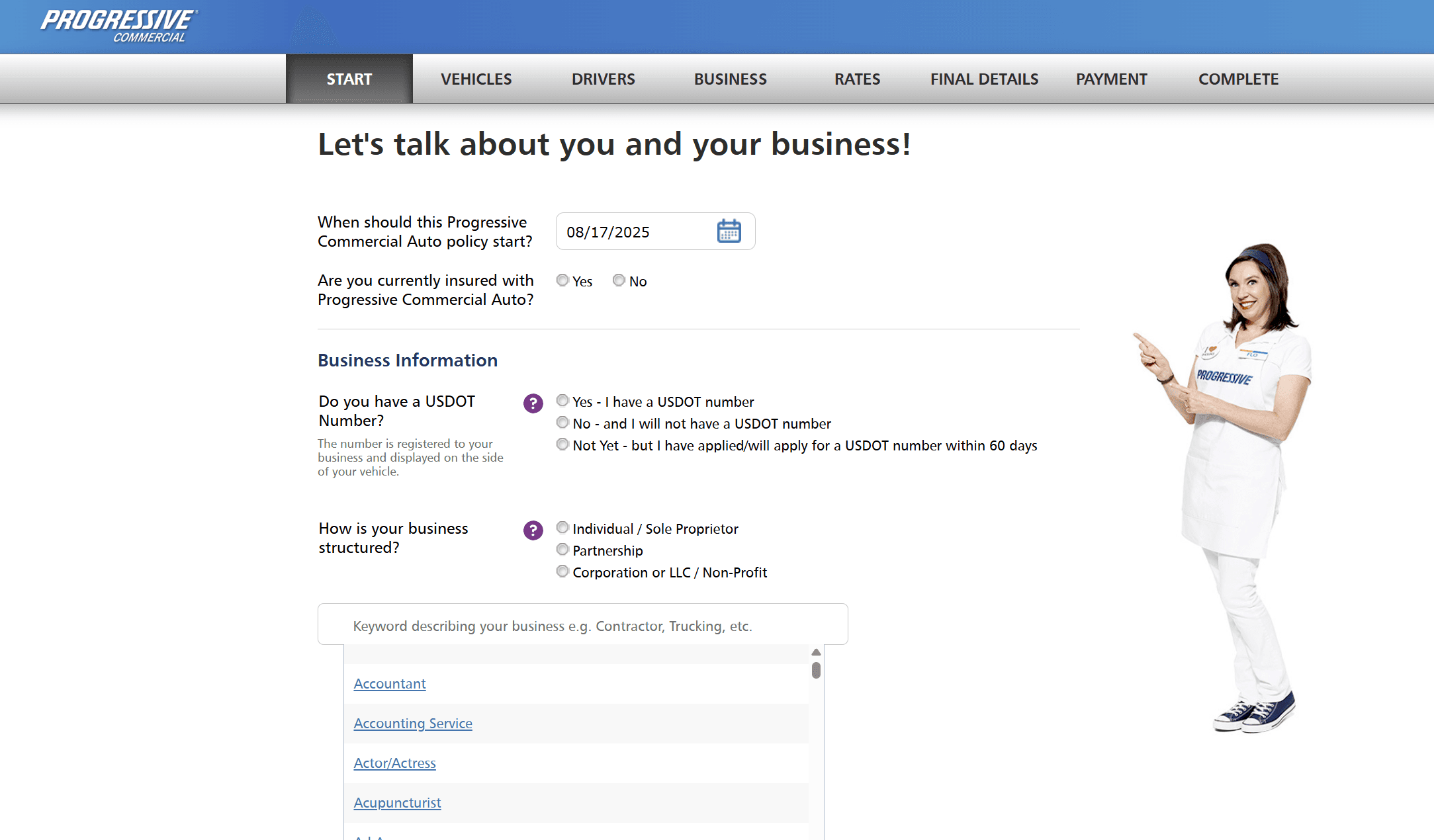Go to the RATES tab
Viewport: 1434px width, 840px height.
point(857,79)
